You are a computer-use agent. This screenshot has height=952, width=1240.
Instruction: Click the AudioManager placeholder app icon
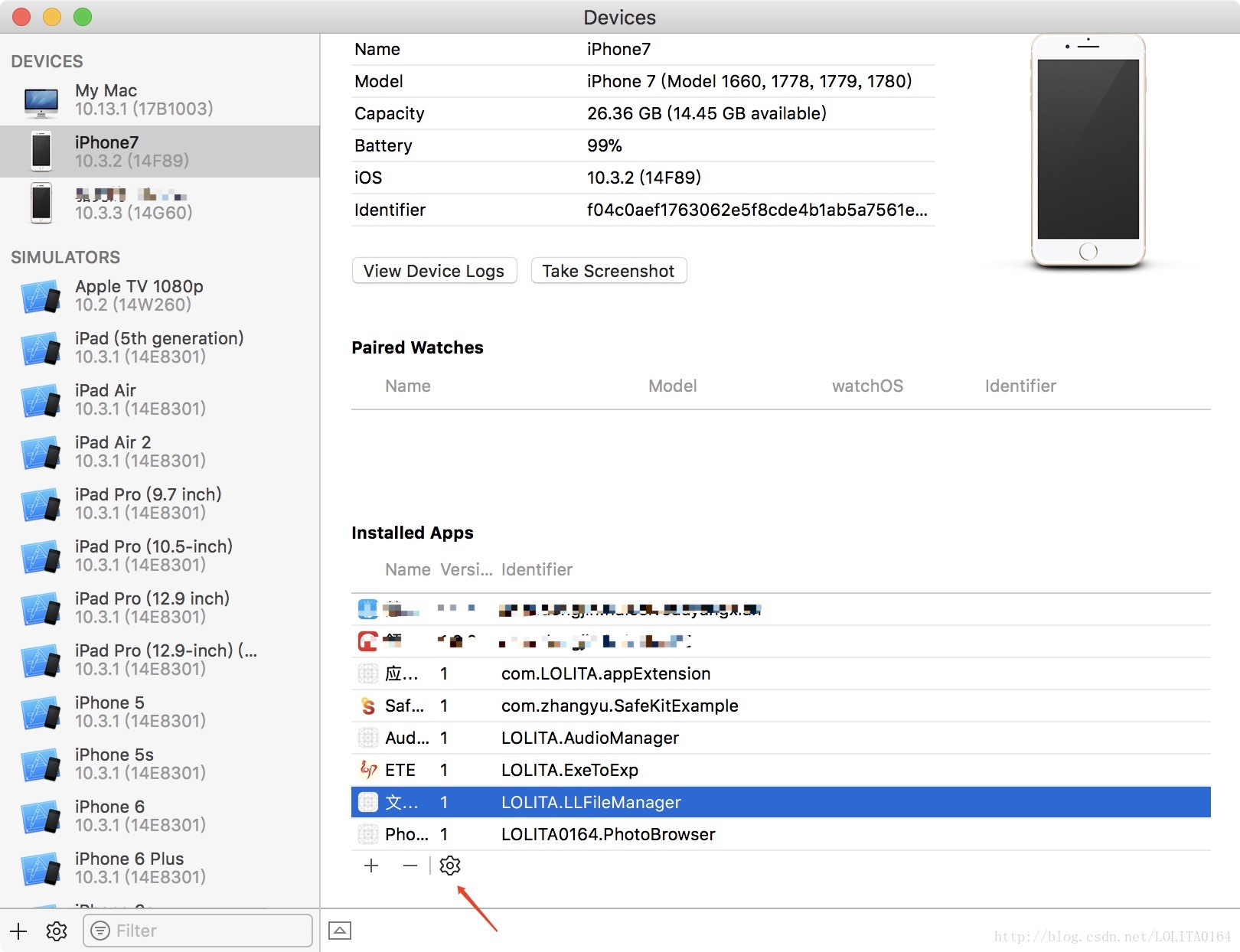[368, 738]
